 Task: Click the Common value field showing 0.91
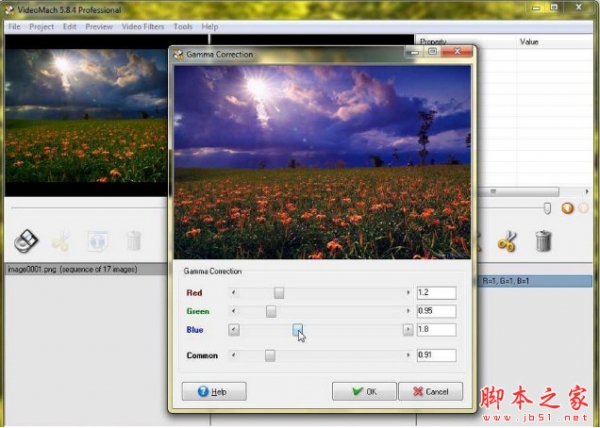pos(436,355)
